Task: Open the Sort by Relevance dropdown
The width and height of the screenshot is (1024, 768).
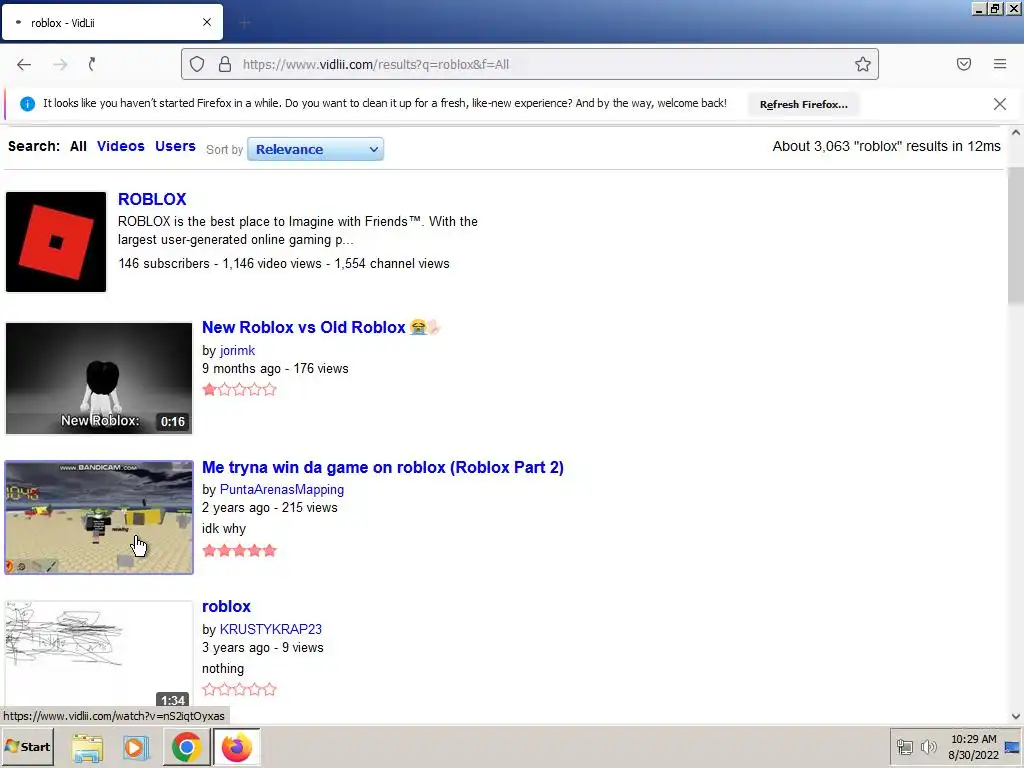Action: coord(315,150)
